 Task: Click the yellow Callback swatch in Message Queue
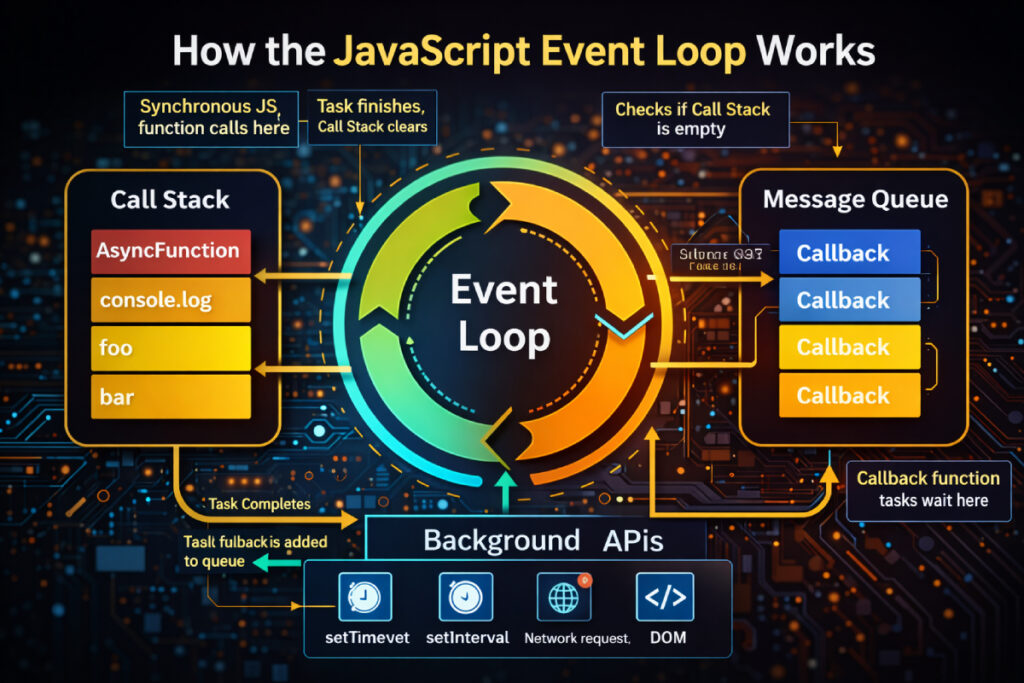coord(849,347)
